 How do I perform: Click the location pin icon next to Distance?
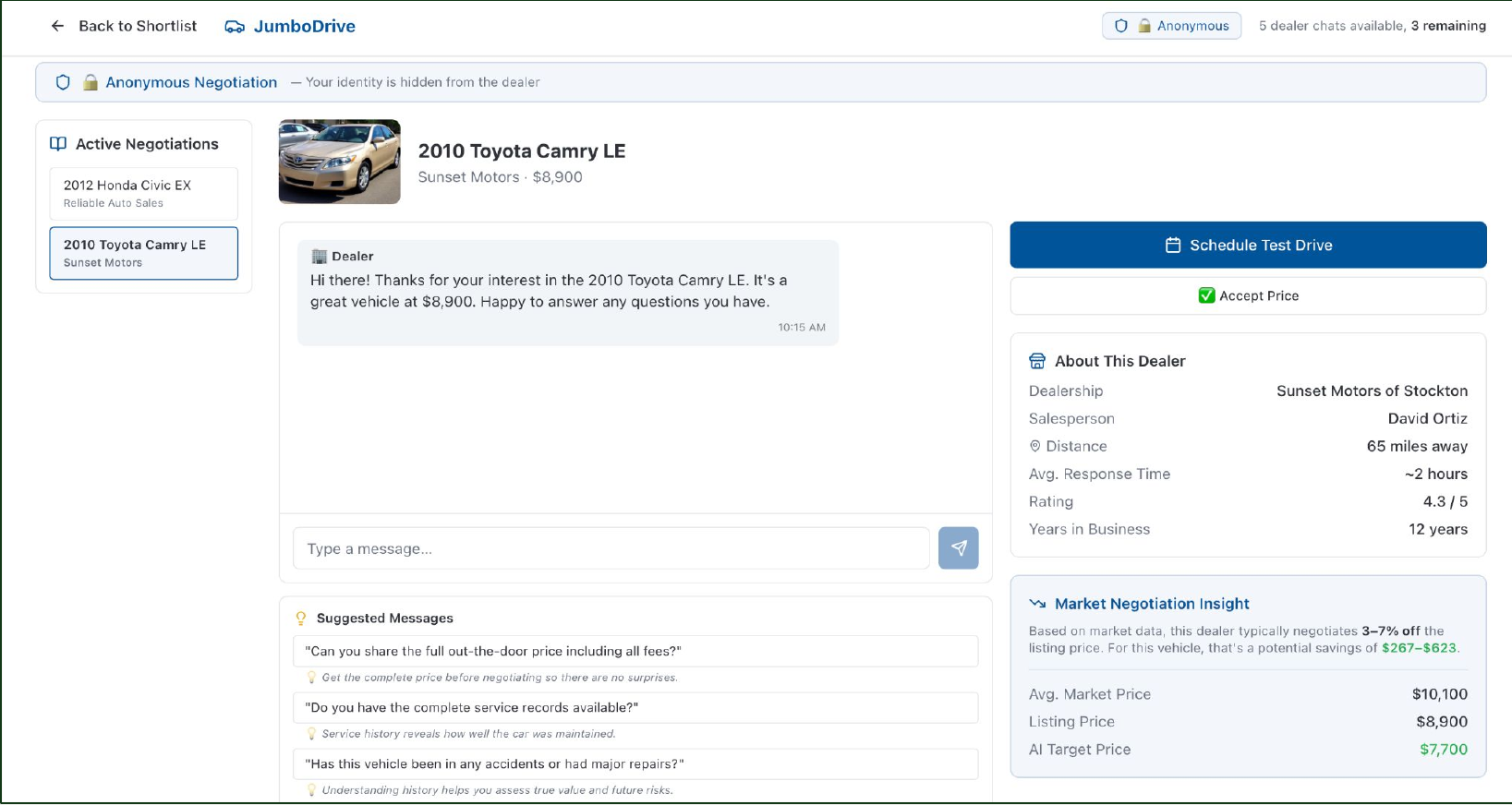pyautogui.click(x=1035, y=446)
